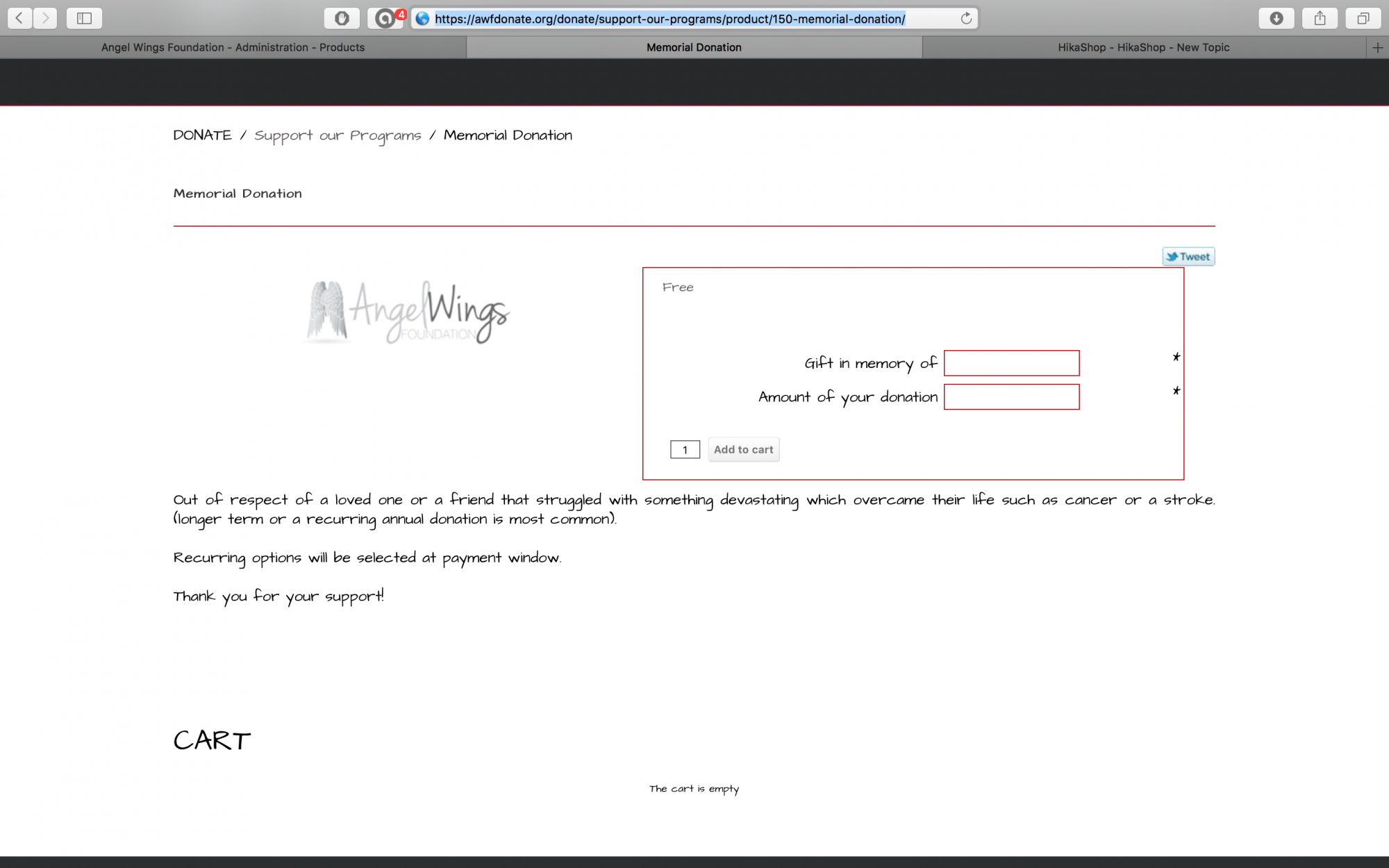The height and width of the screenshot is (868, 1389).
Task: Click the Tweet button
Action: coord(1188,257)
